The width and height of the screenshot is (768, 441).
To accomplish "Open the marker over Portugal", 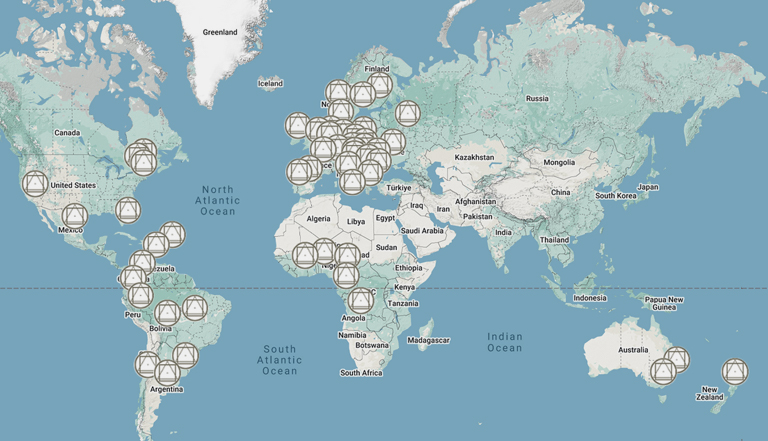I will coord(299,172).
